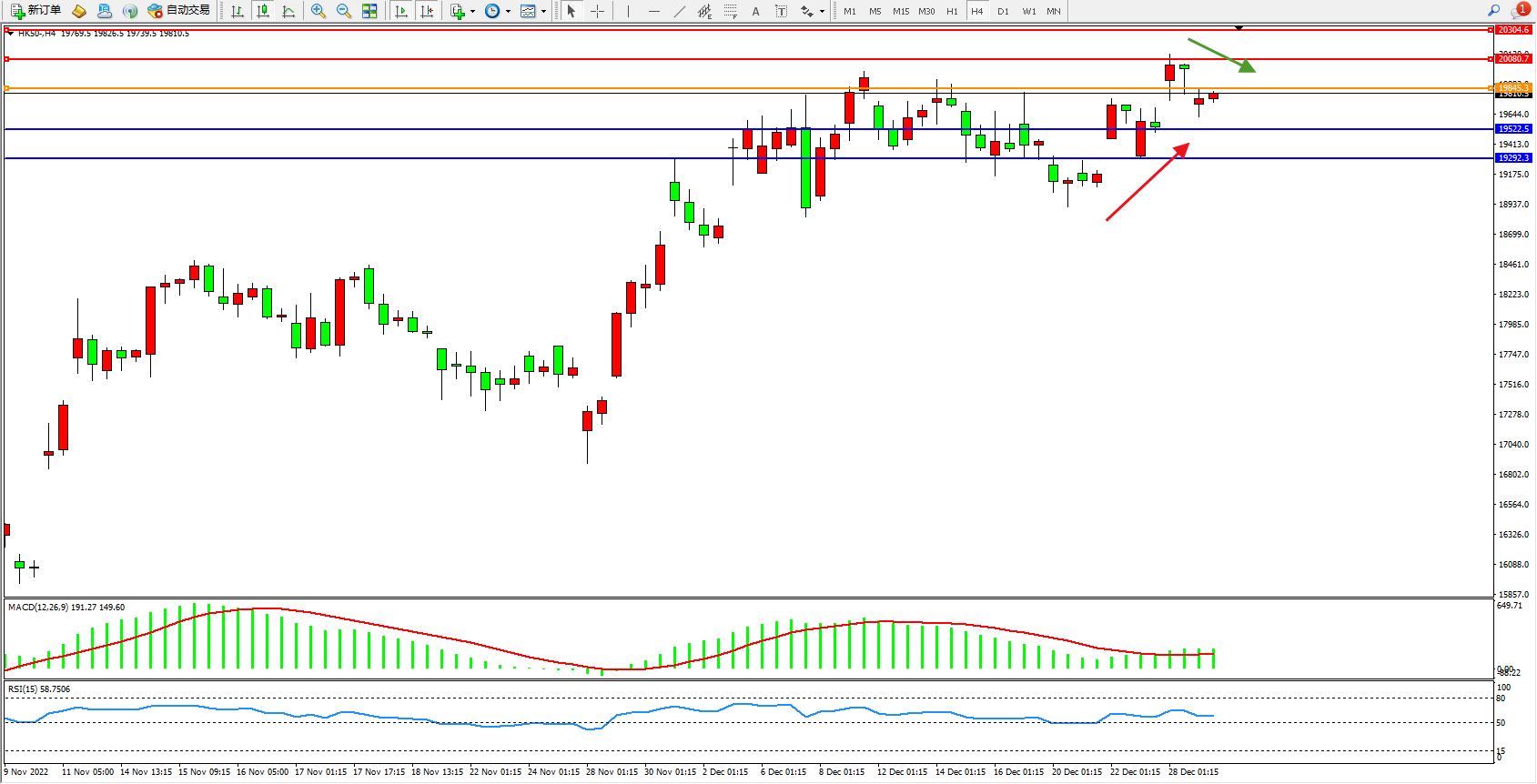Select the crosshair tool

point(597,11)
